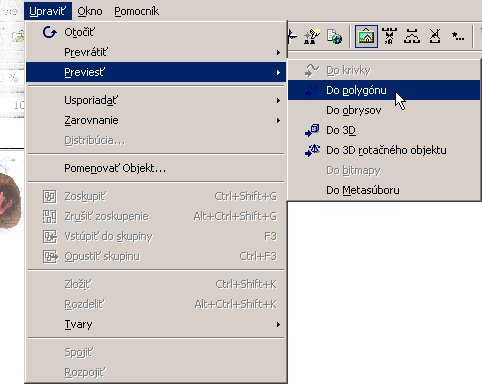The image size is (482, 384).
Task: Click the web page document toolbar icon
Action: [x=334, y=36]
